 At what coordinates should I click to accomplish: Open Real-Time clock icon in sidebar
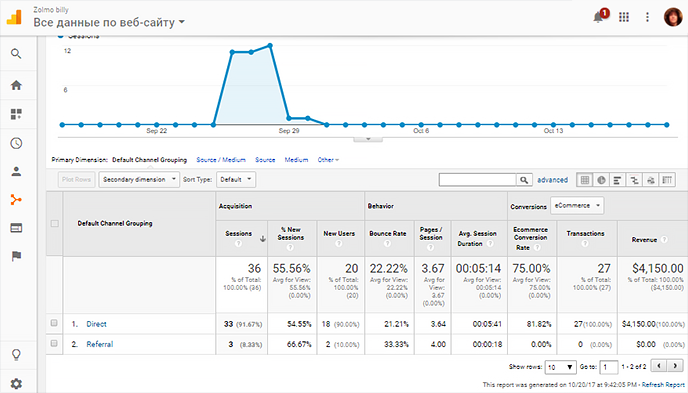(x=16, y=143)
